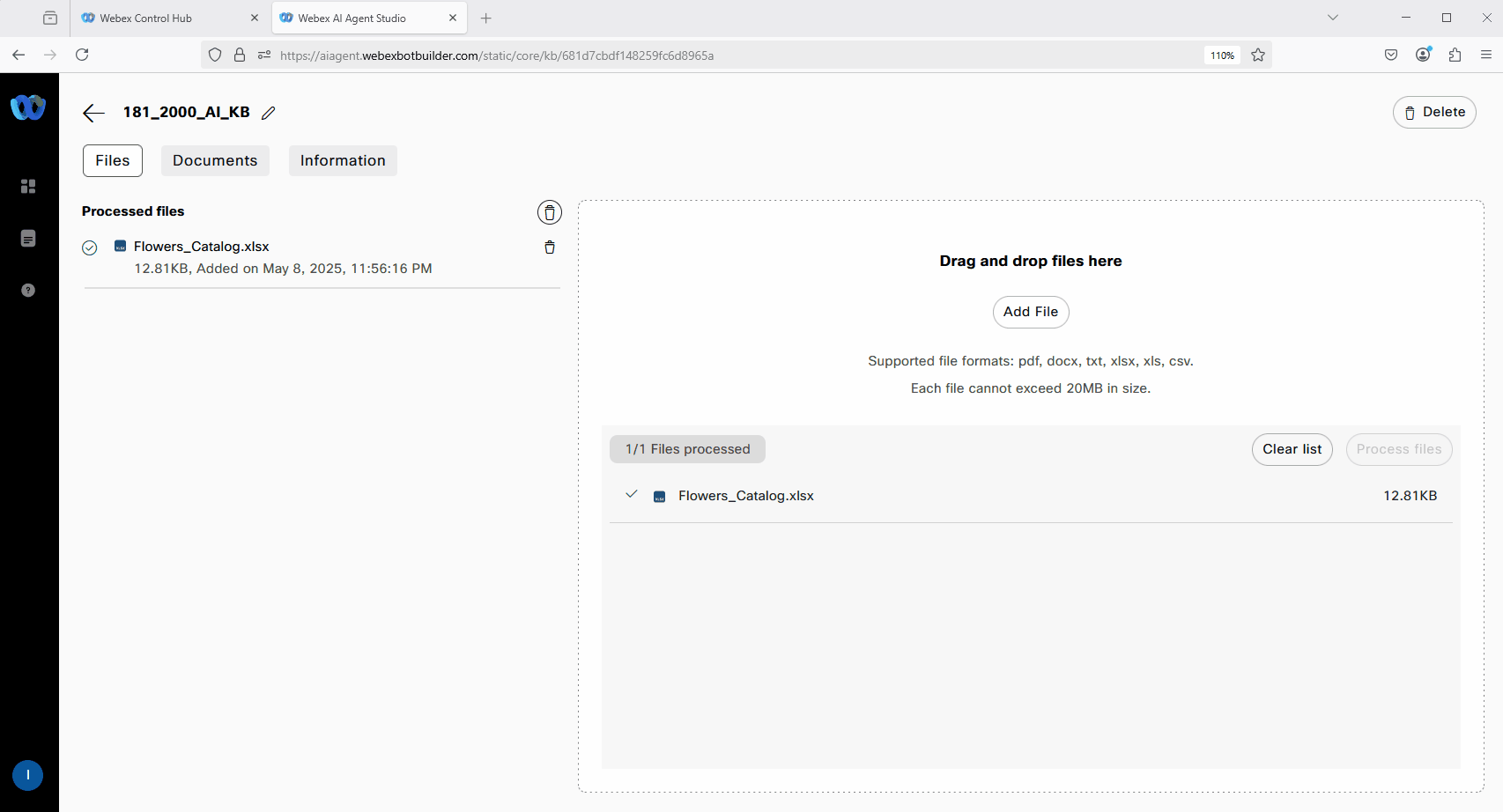Open the knowledge base document icon in sidebar

coord(28,239)
